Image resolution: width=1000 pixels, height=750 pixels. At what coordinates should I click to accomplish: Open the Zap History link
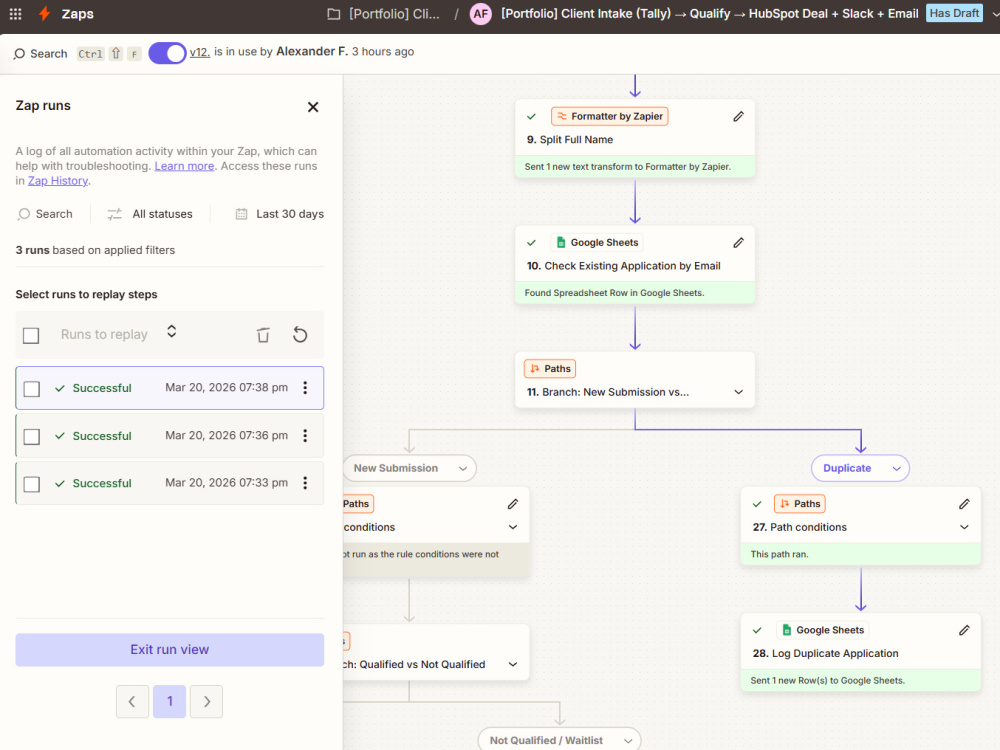58,180
